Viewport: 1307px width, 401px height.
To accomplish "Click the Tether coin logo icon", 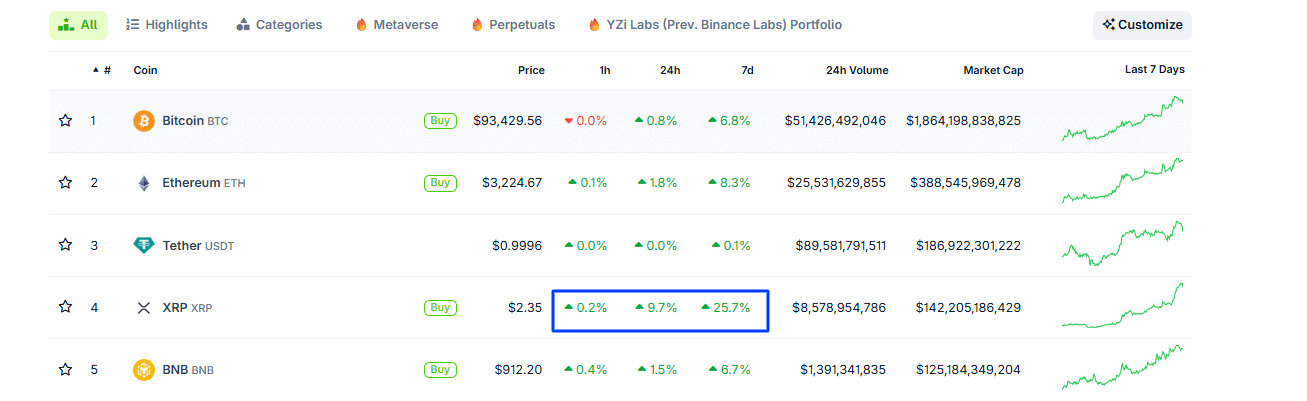I will [144, 245].
